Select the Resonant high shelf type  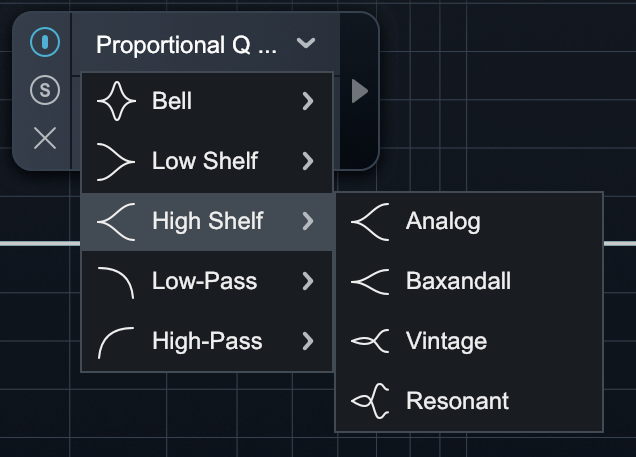(x=457, y=401)
